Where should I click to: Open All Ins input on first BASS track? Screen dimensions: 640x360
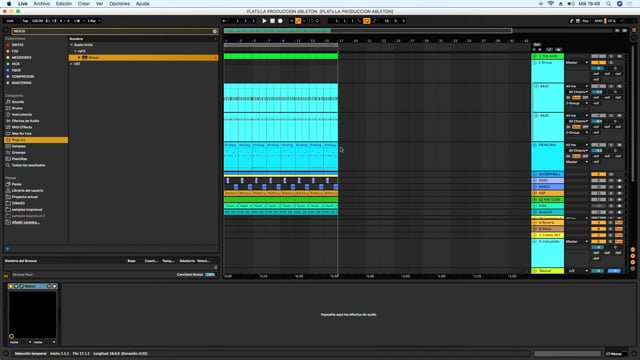click(x=577, y=86)
